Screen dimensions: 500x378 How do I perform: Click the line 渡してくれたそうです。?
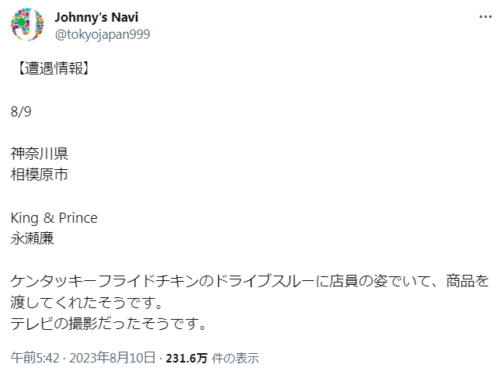point(87,303)
